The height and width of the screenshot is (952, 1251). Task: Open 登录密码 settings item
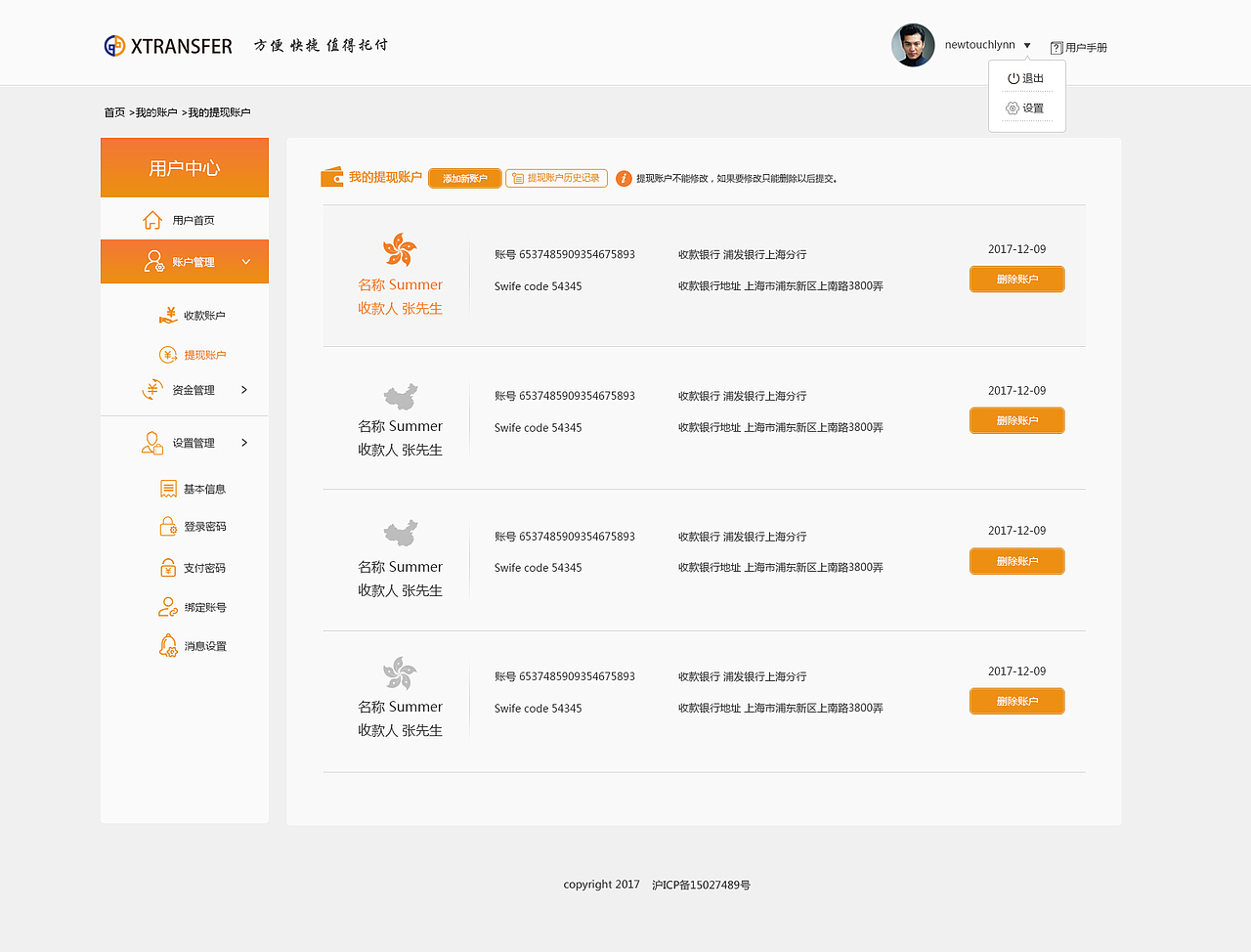tap(205, 527)
